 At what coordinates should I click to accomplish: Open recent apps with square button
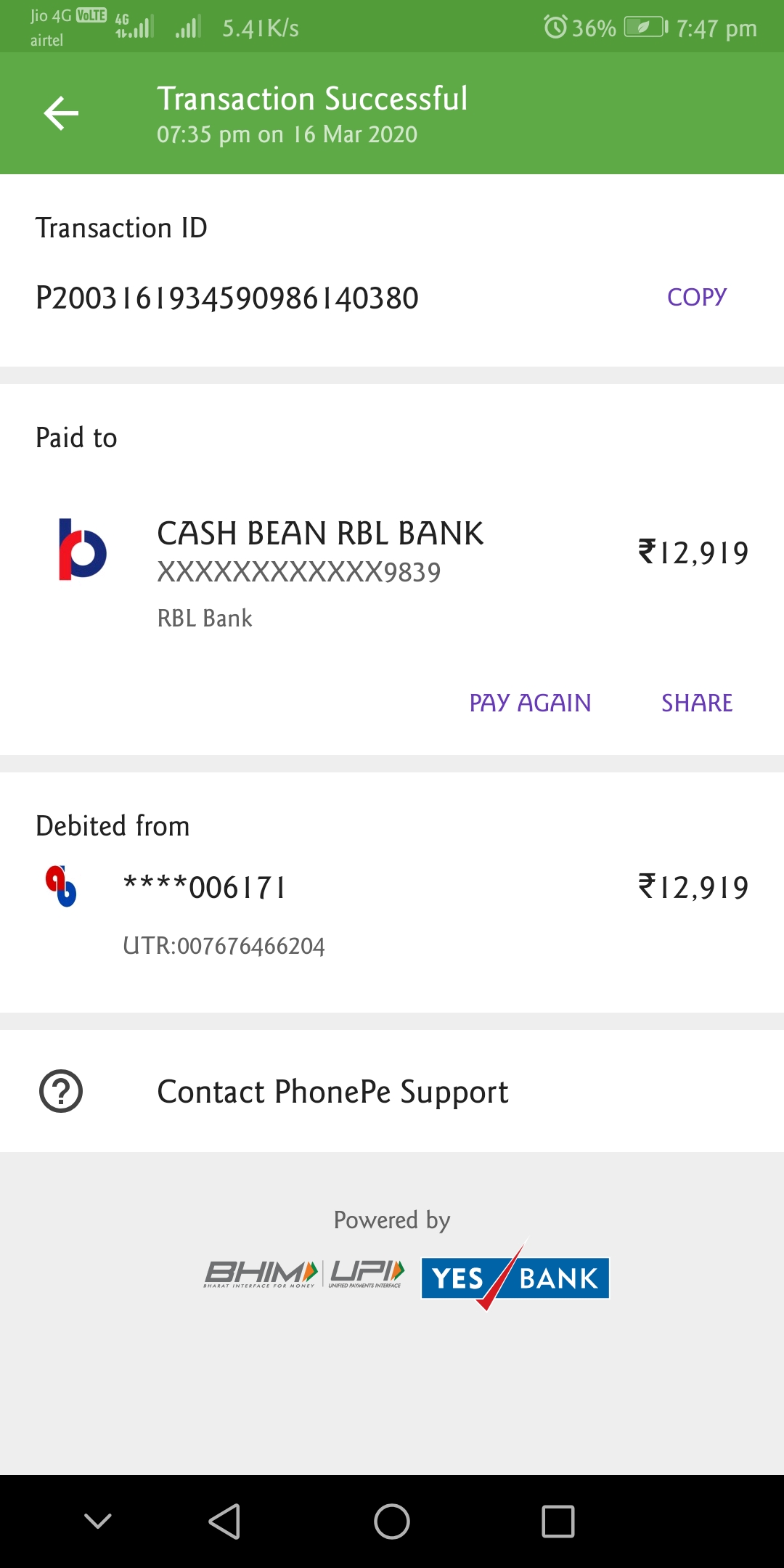click(558, 1522)
